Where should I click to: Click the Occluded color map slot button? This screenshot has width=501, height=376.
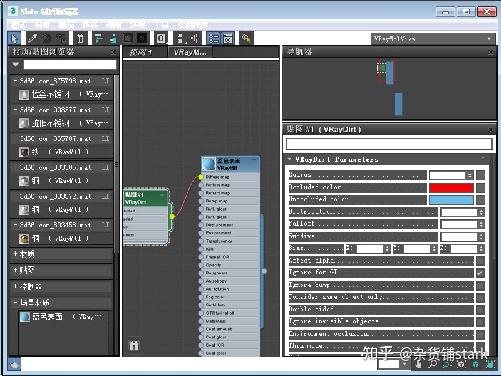(480, 188)
